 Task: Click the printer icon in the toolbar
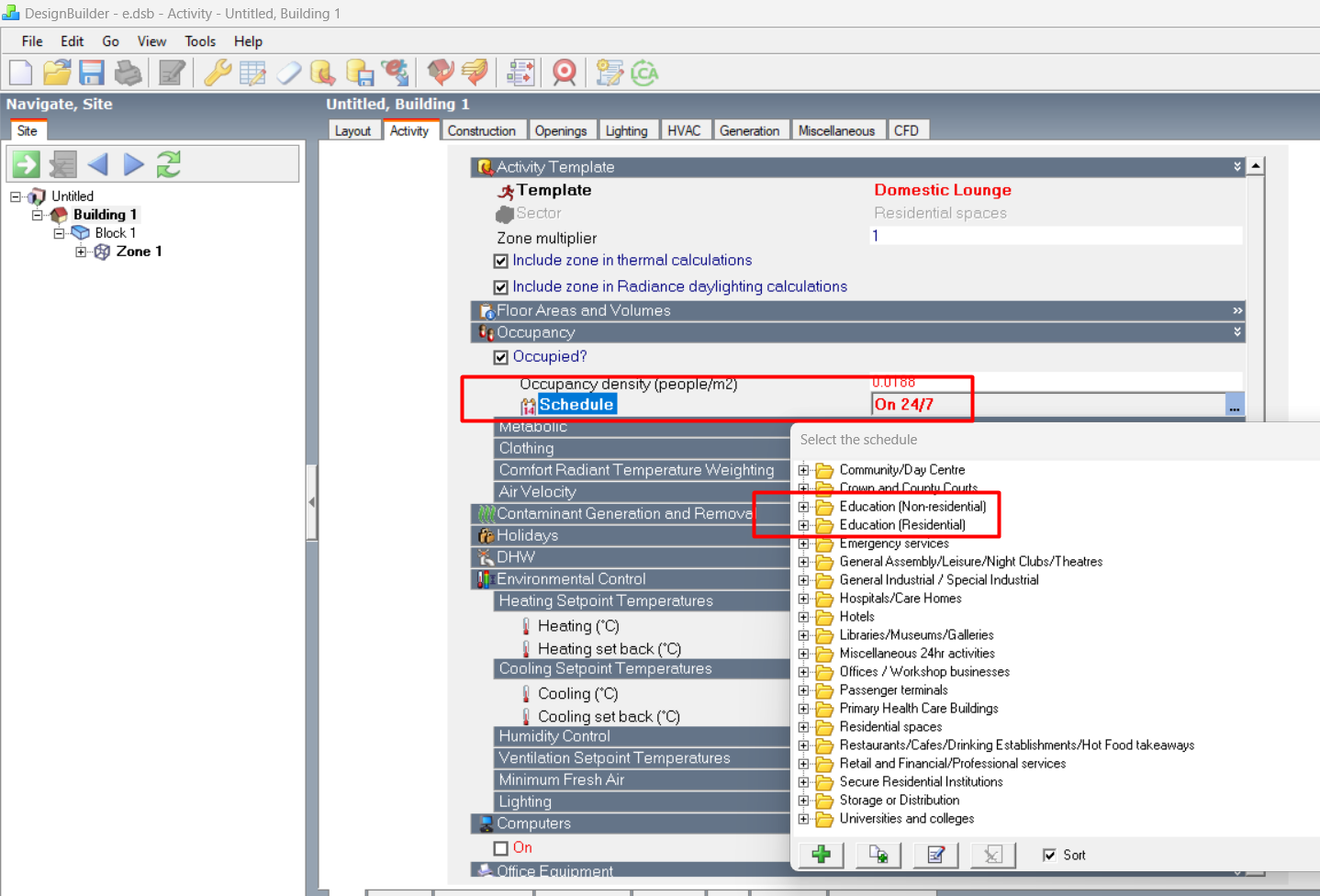(128, 73)
